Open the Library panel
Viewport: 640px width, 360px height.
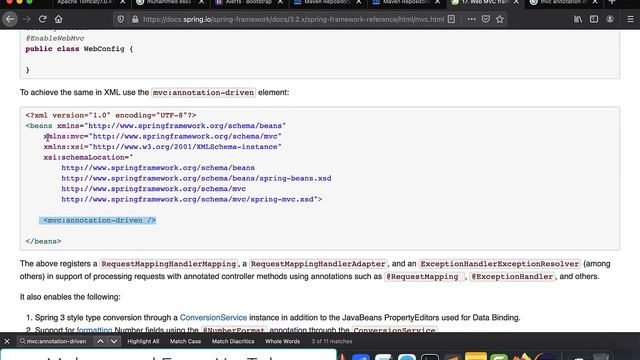(x=578, y=19)
